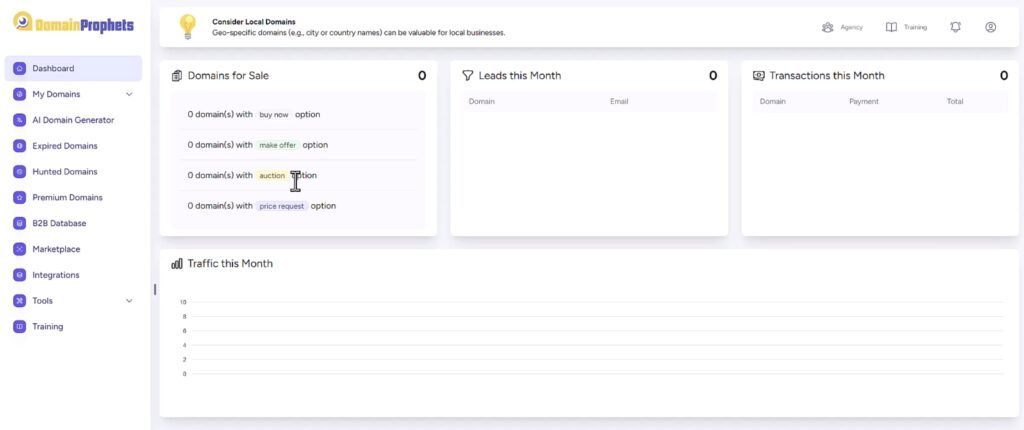Click the My Domains sidebar icon
This screenshot has width=1024, height=430.
(20, 94)
